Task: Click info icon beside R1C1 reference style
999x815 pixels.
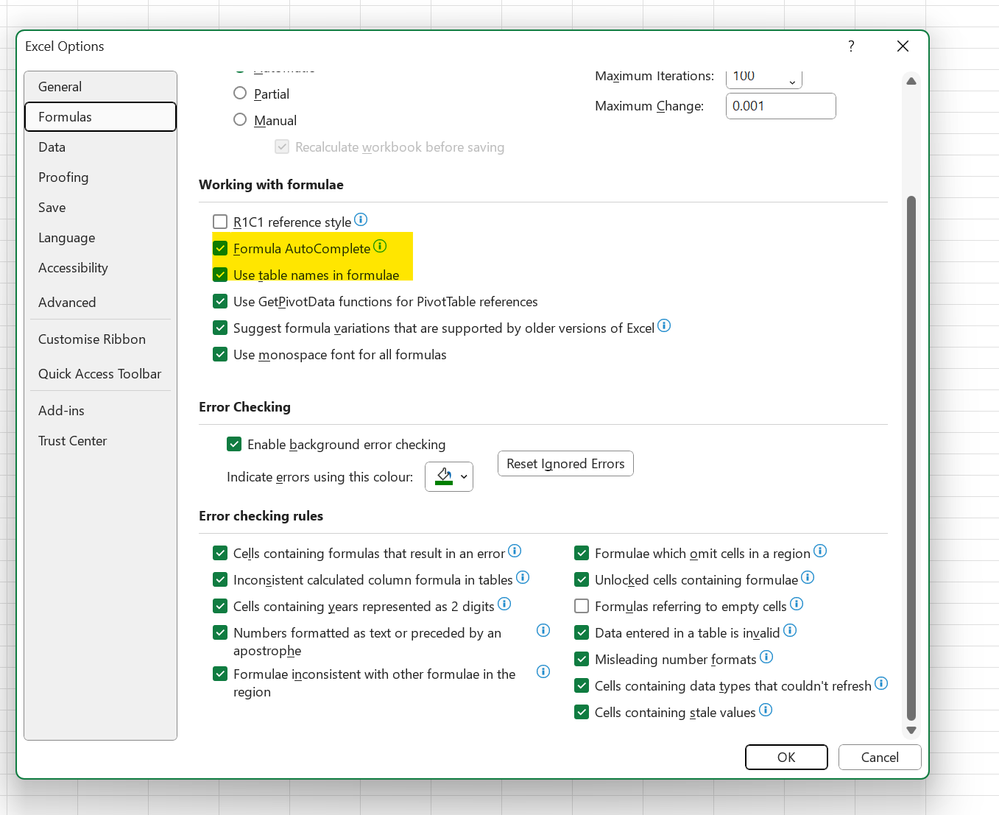Action: [361, 220]
